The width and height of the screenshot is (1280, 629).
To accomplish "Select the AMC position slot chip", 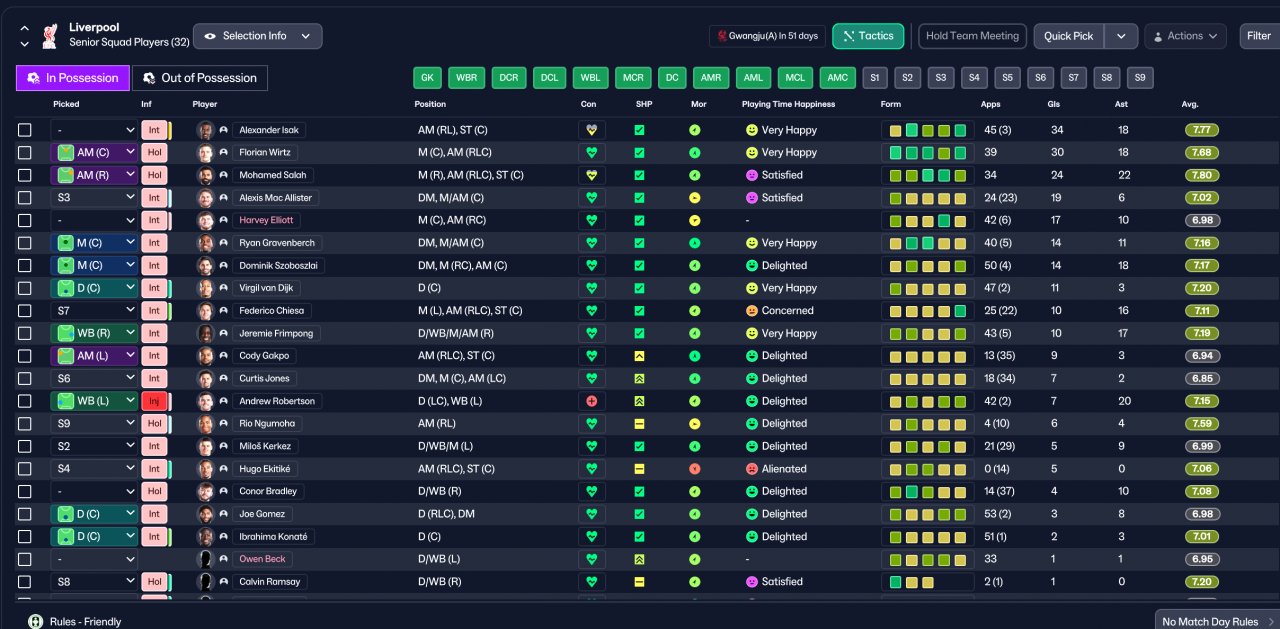I will click(x=837, y=78).
